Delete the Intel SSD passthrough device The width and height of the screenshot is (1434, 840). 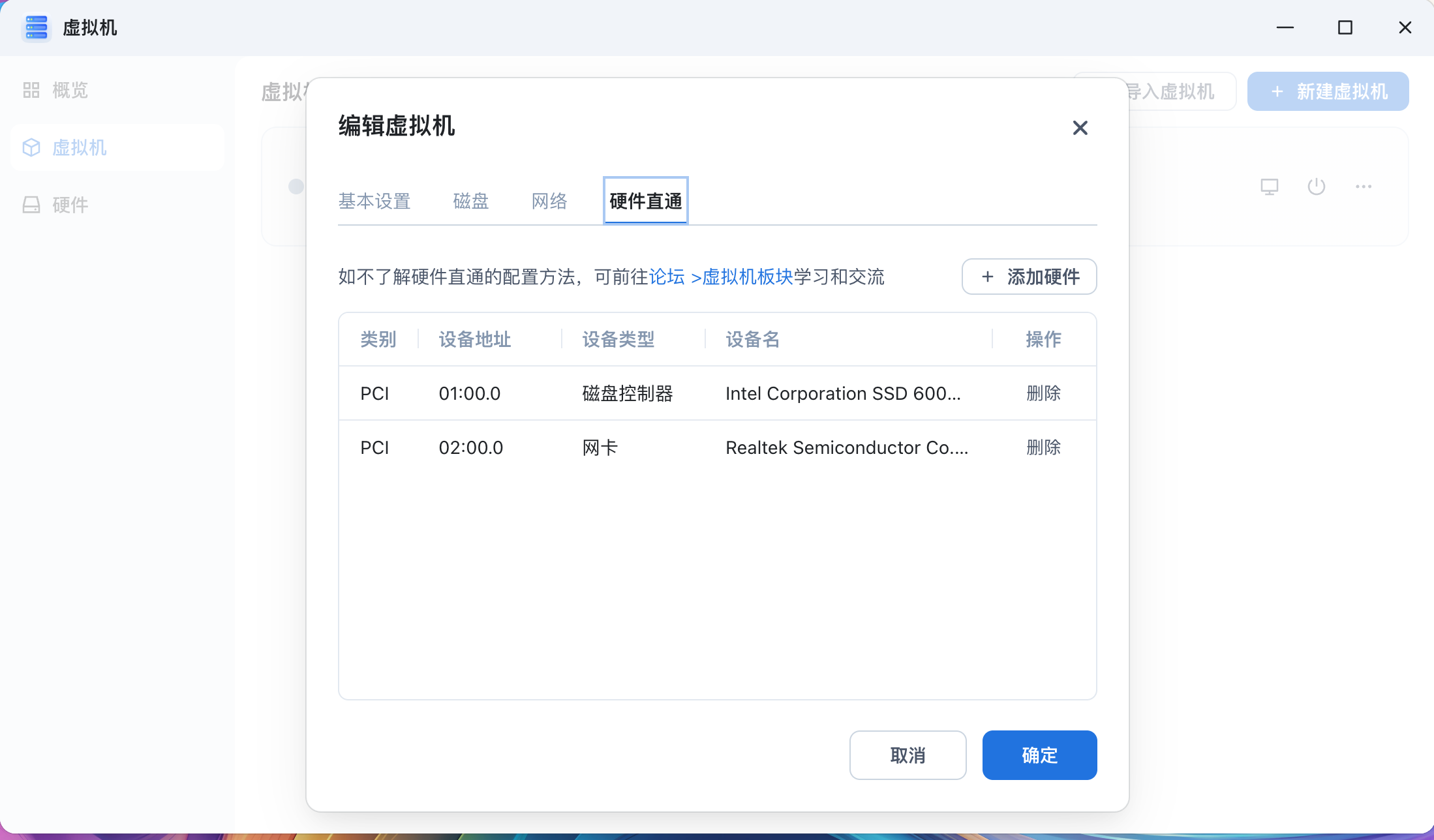pyautogui.click(x=1044, y=393)
